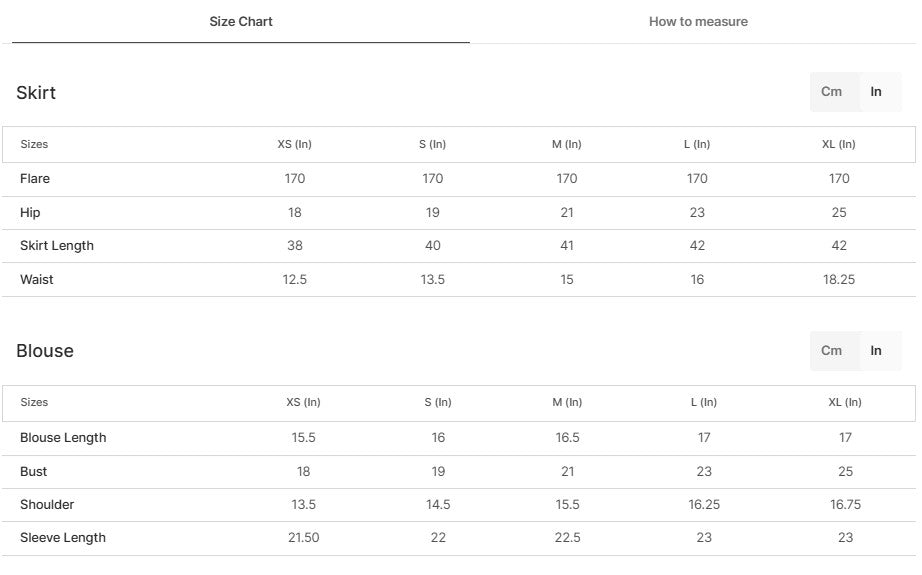Viewport: 922px width, 575px height.
Task: Select the Flare row label
Action: (35, 179)
